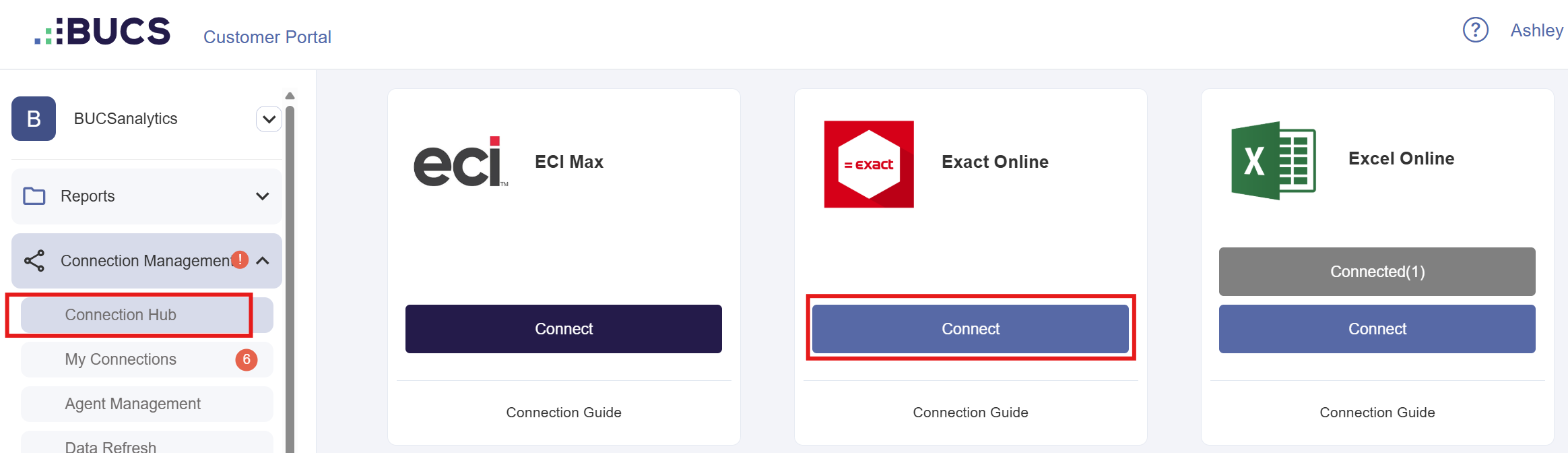
Task: Open the help question mark icon
Action: pyautogui.click(x=1475, y=30)
